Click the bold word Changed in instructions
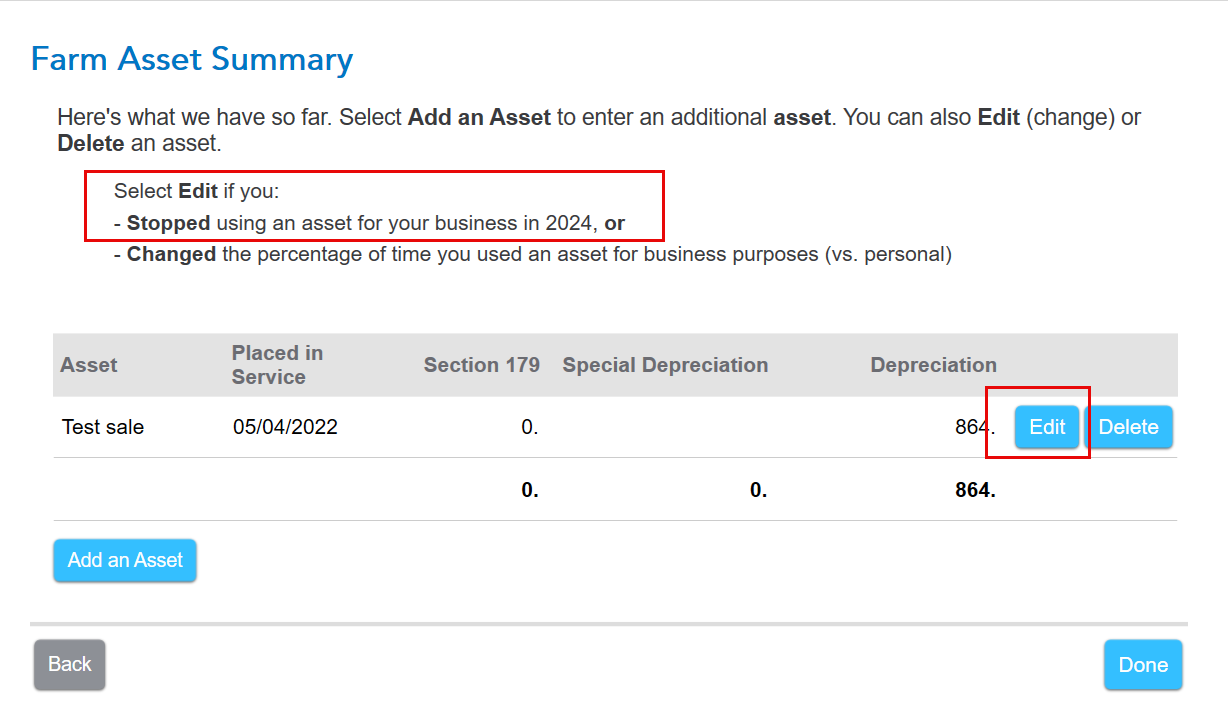This screenshot has height=714, width=1228. [x=171, y=254]
